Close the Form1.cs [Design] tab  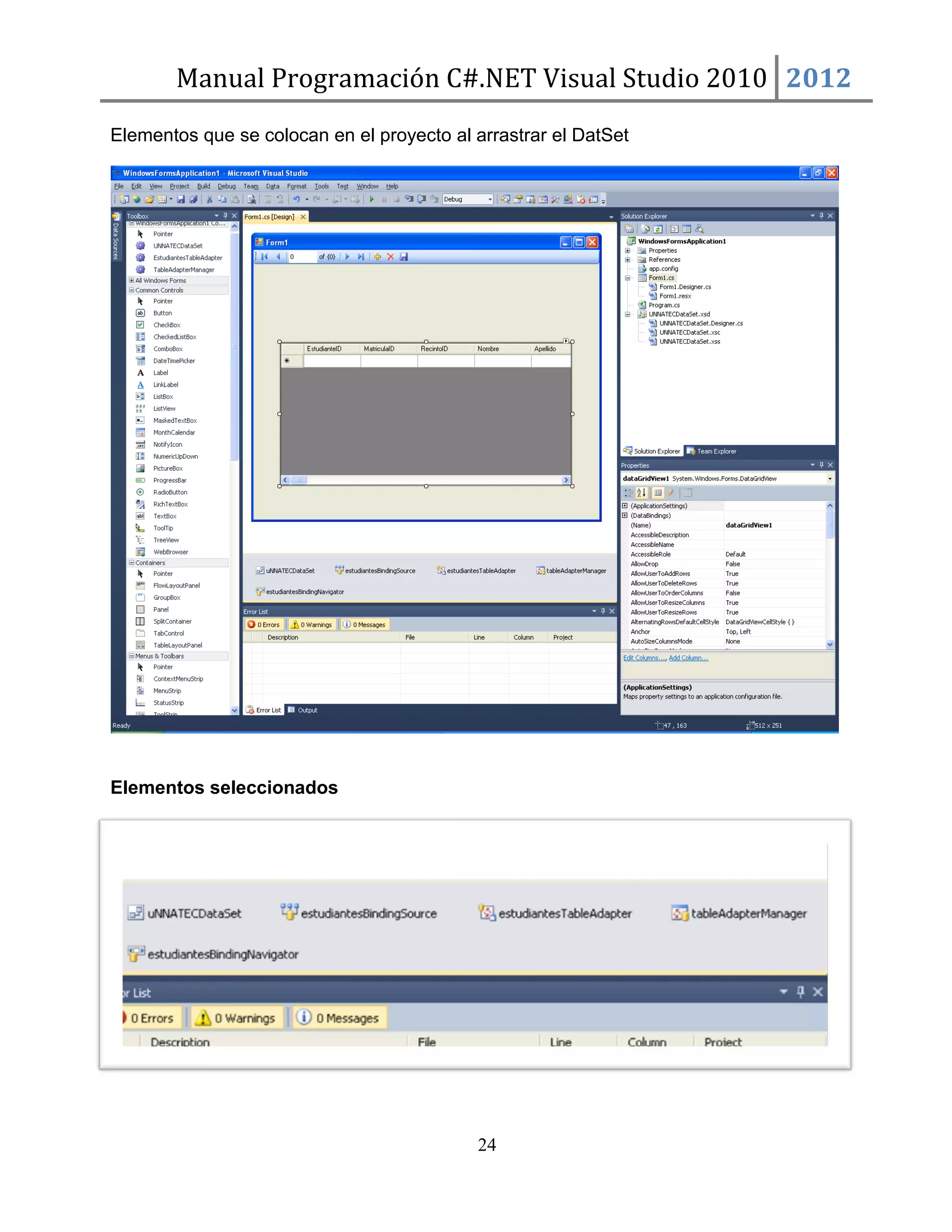pyautogui.click(x=303, y=217)
